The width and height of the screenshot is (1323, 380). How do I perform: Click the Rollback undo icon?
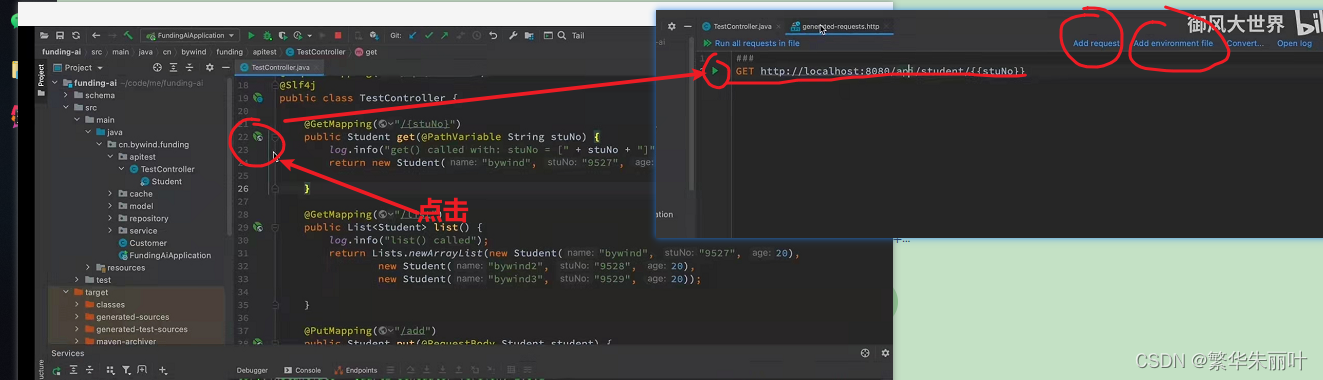[493, 36]
